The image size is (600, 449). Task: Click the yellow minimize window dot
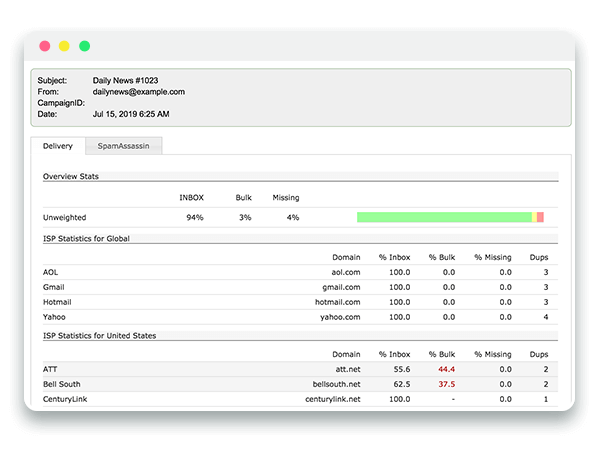[64, 46]
